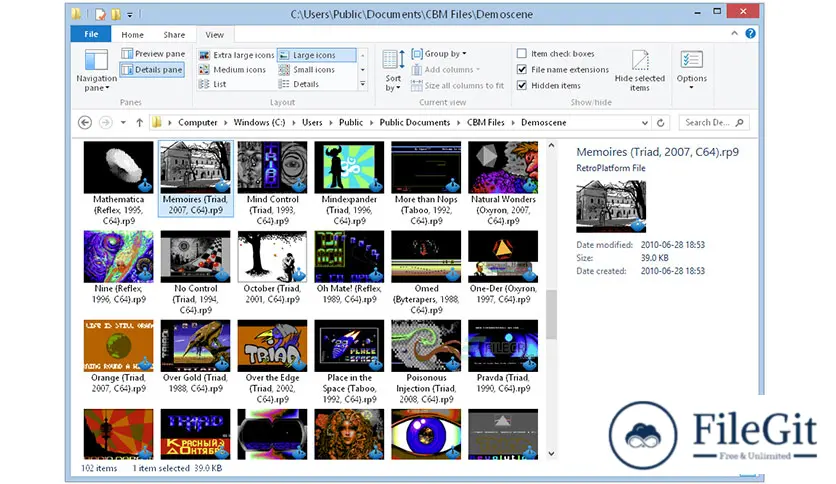
Task: Choose Medium icons layout
Action: (232, 69)
